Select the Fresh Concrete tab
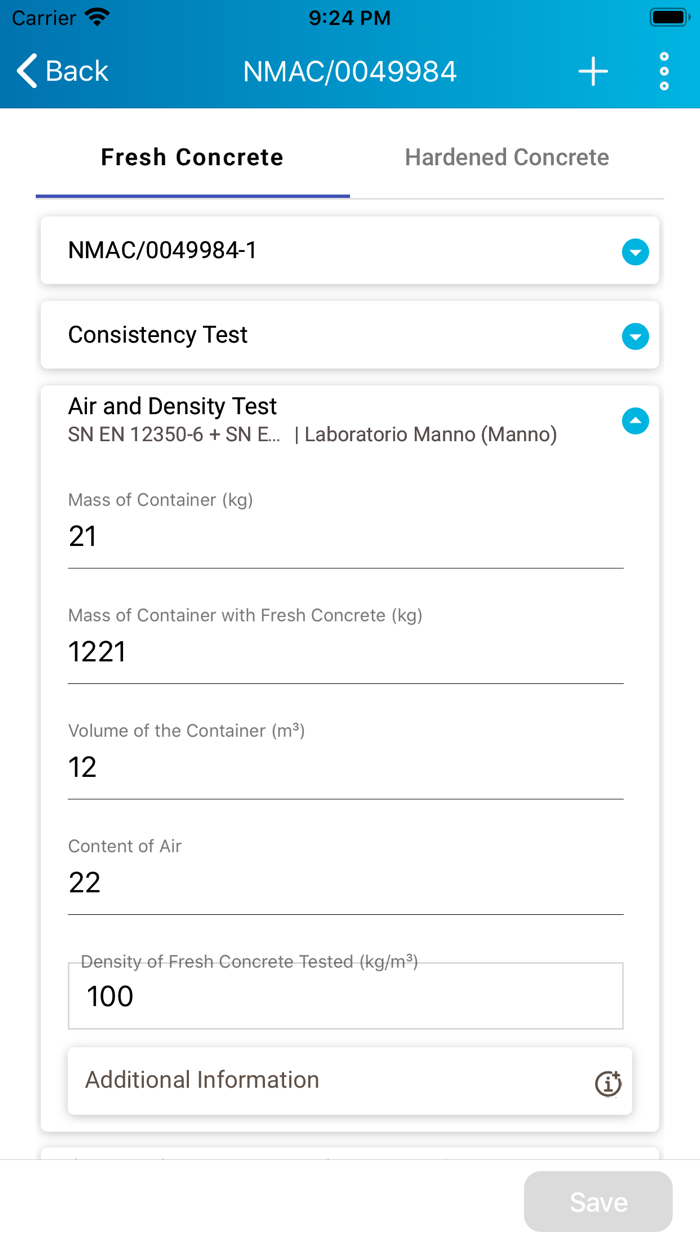700x1244 pixels. 192,158
